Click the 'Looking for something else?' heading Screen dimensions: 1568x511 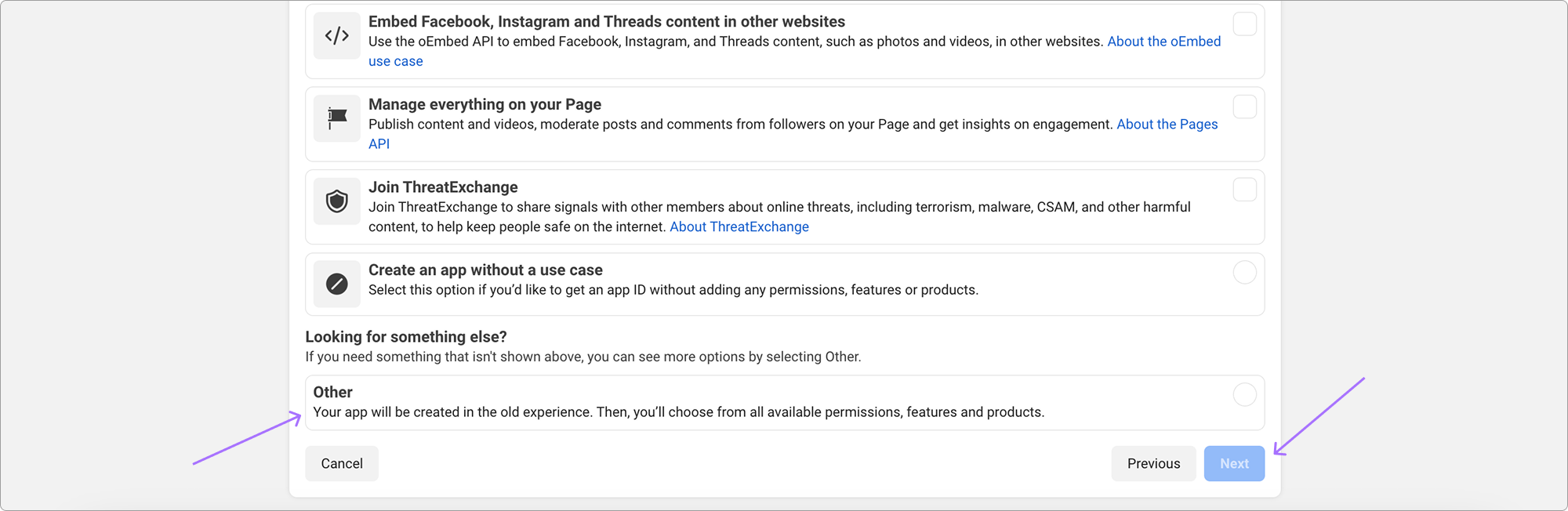point(406,336)
